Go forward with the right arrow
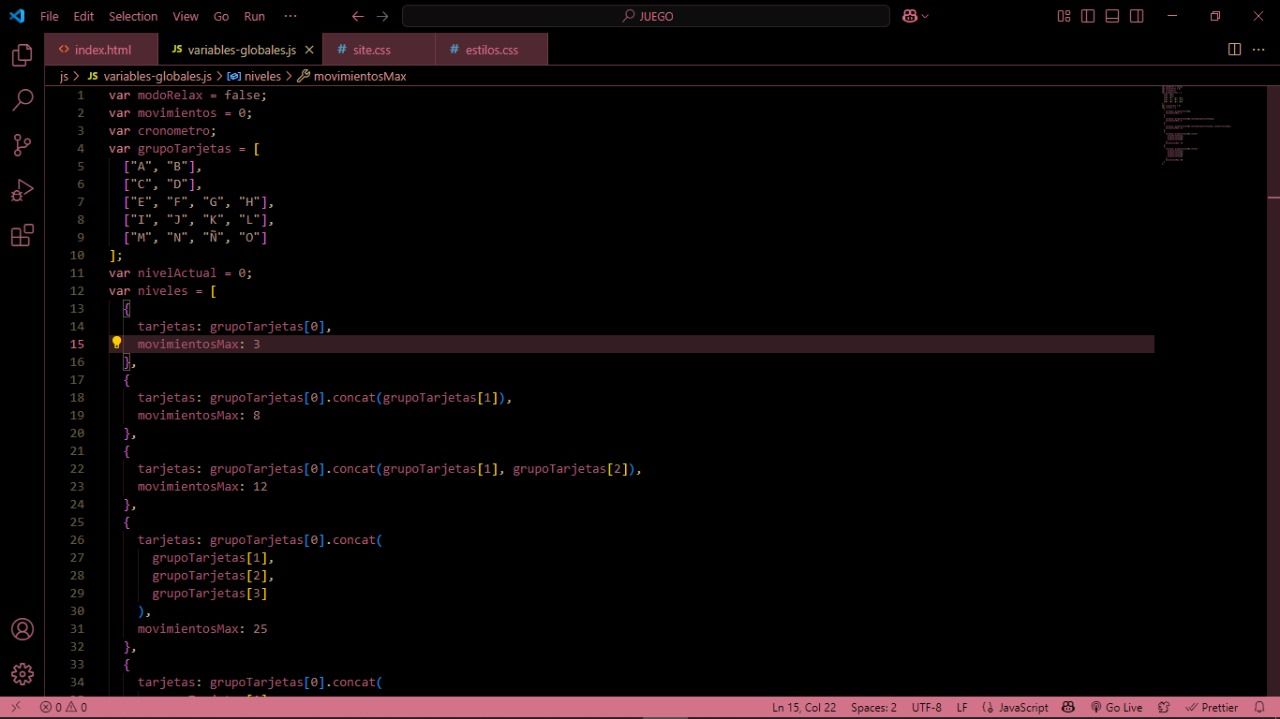 (383, 16)
